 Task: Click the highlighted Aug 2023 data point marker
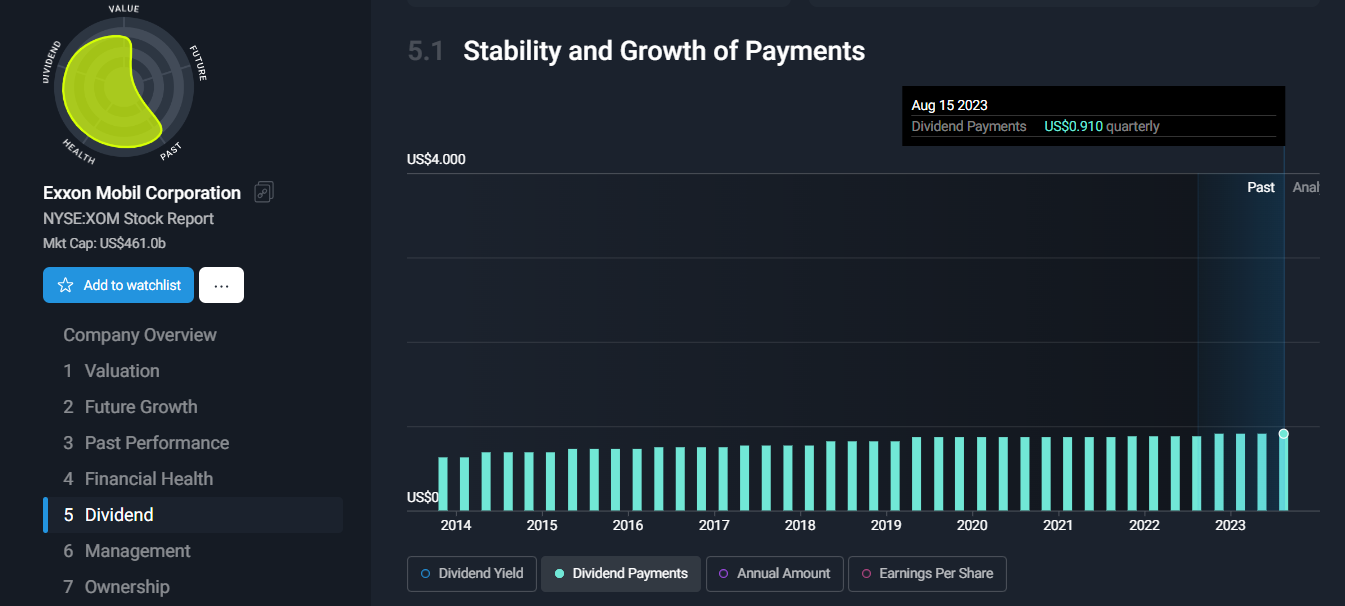1284,434
